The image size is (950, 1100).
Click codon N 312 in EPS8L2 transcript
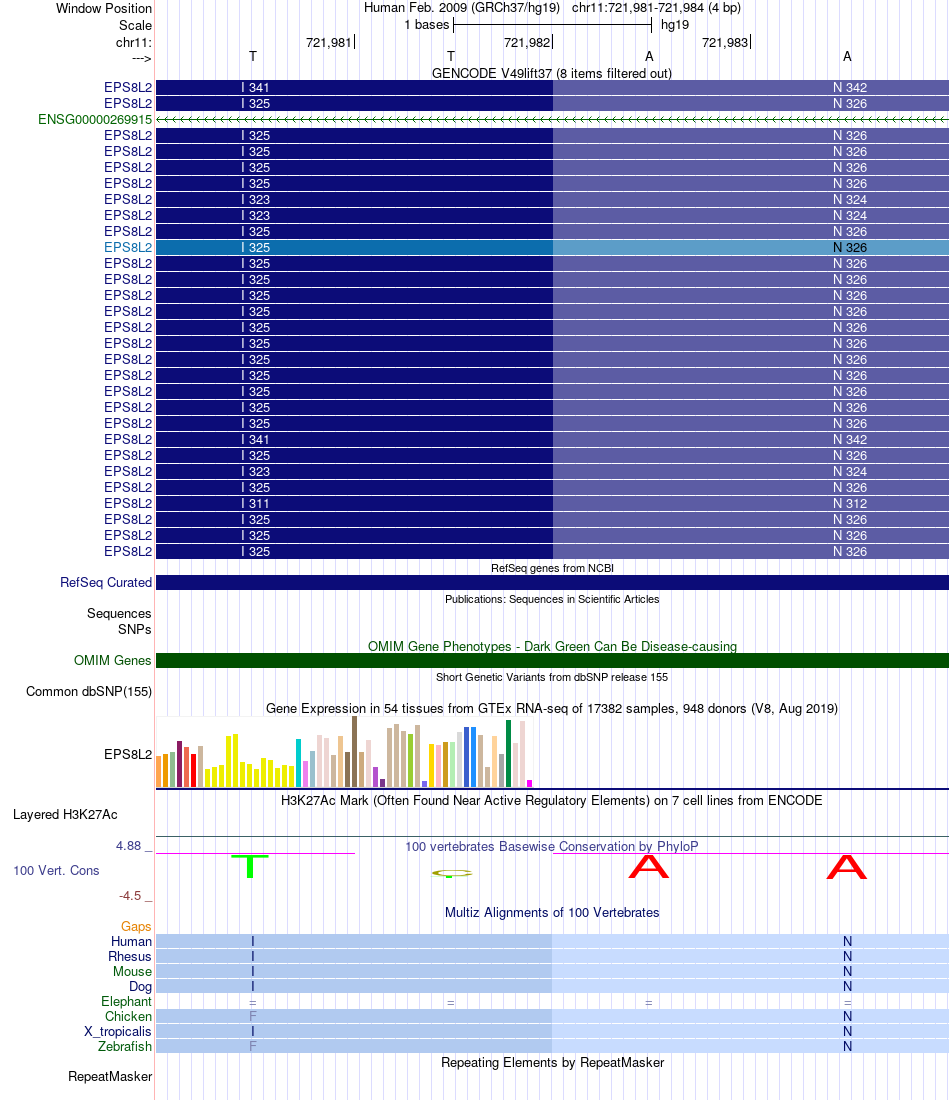[850, 504]
